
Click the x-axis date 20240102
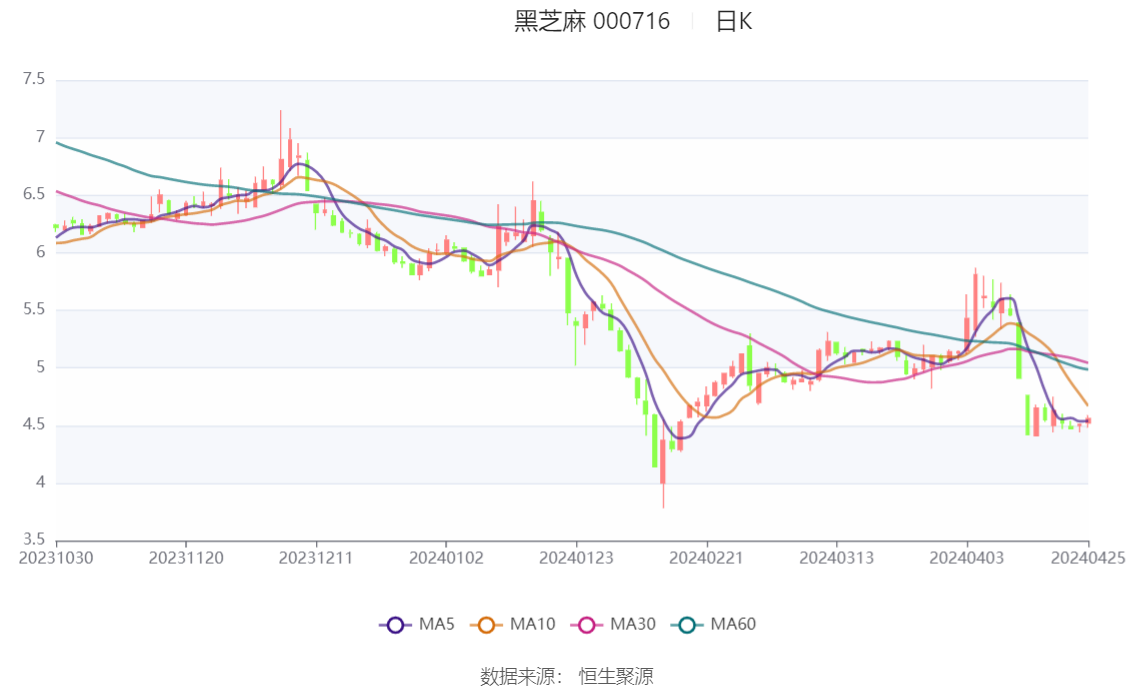[446, 558]
